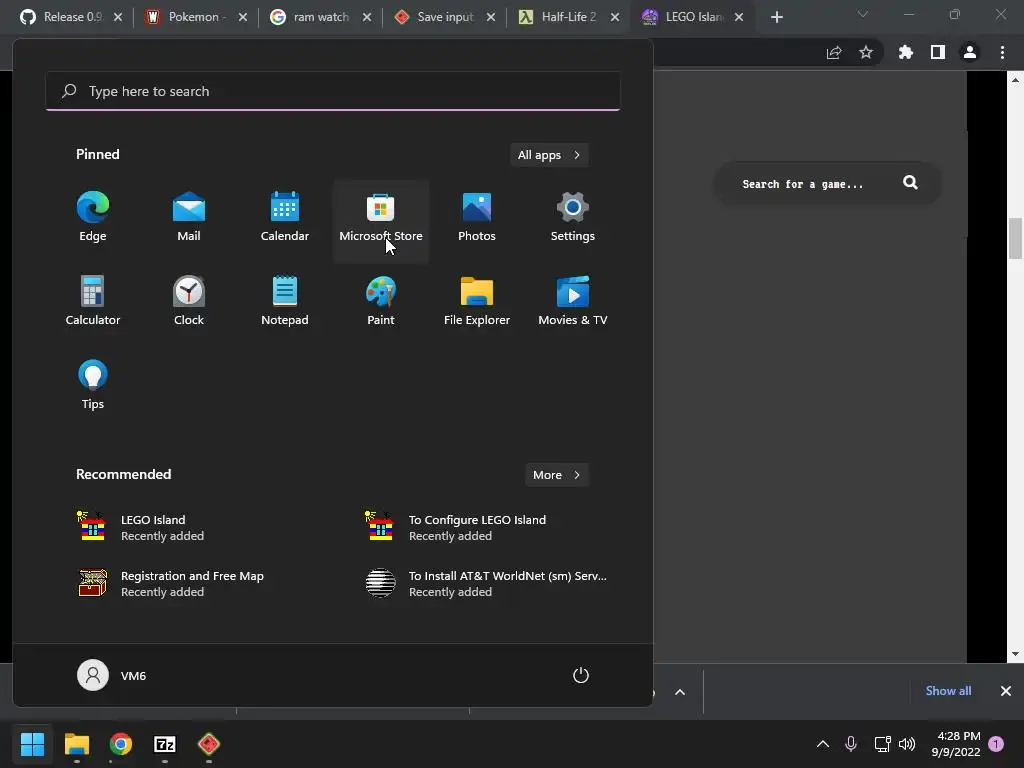Toggle the Chrome side panel

click(x=938, y=52)
